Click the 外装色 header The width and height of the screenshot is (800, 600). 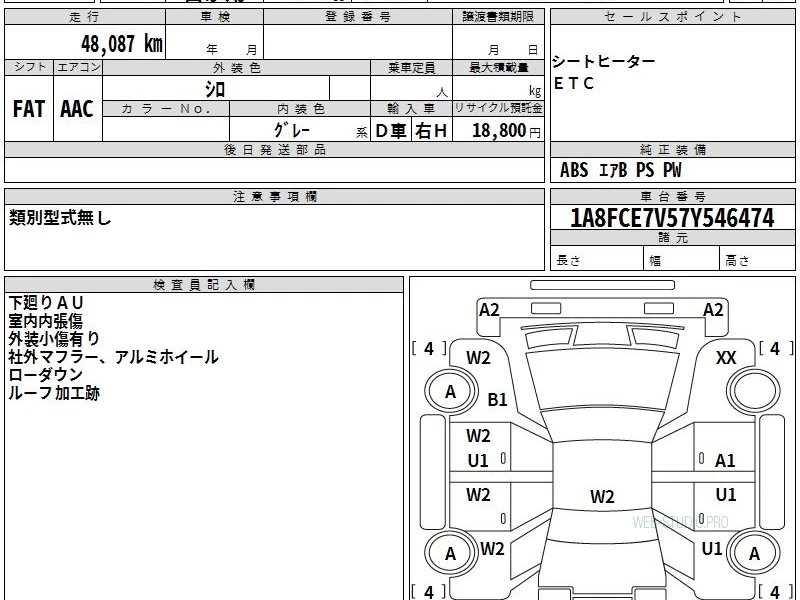click(237, 67)
